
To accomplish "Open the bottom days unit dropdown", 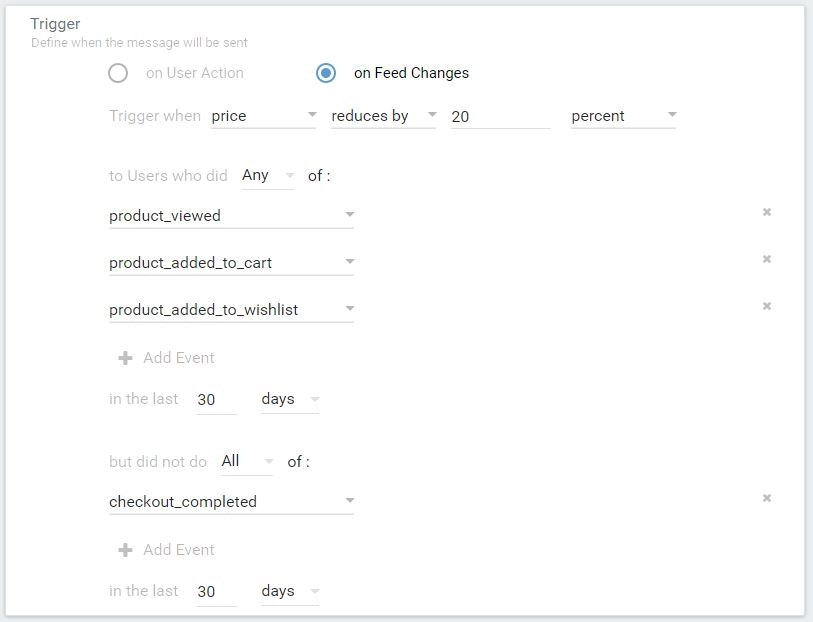I will pos(289,591).
